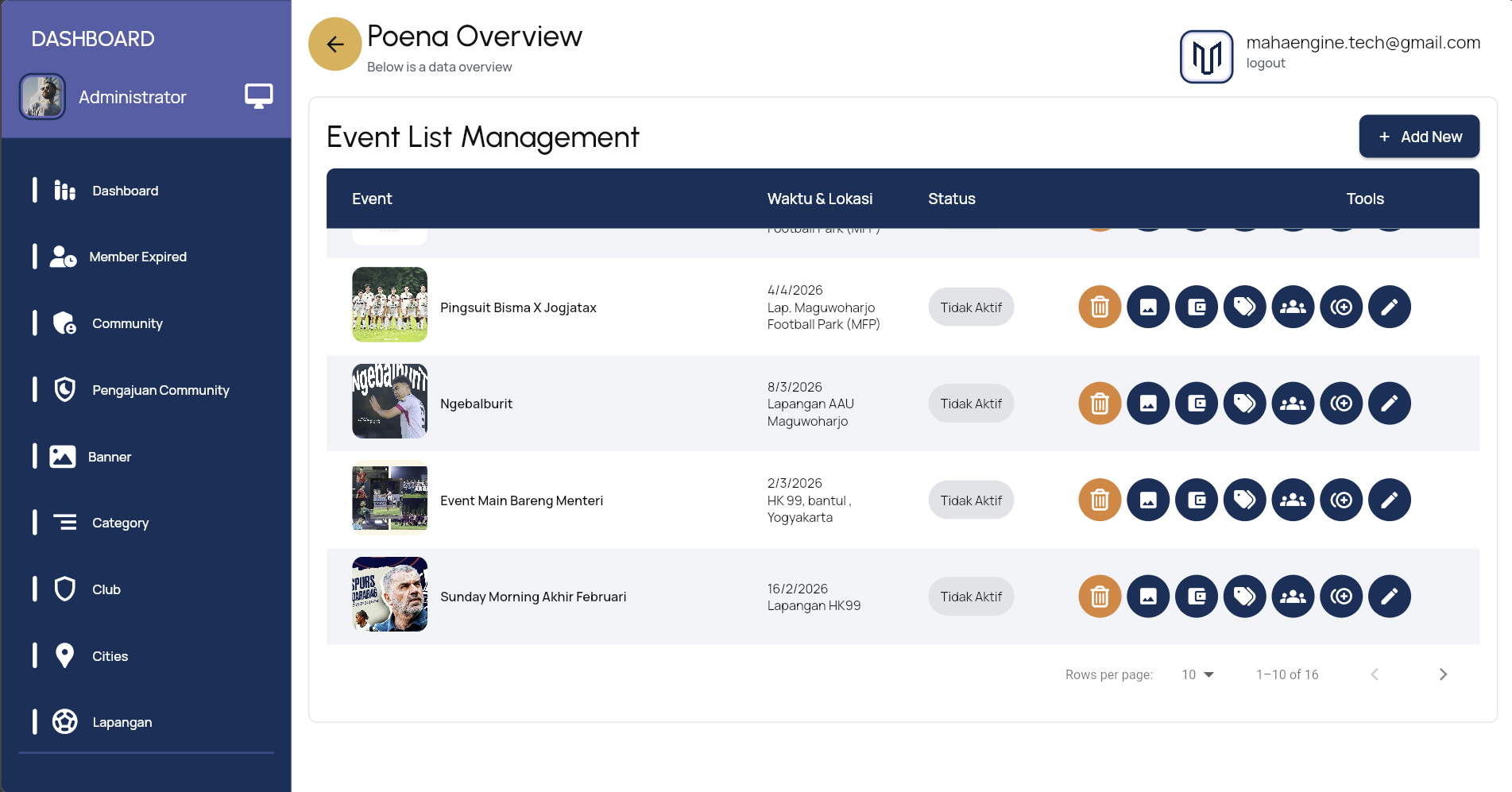Click the Administrator profile avatar
This screenshot has height=792, width=1512.
pos(42,97)
